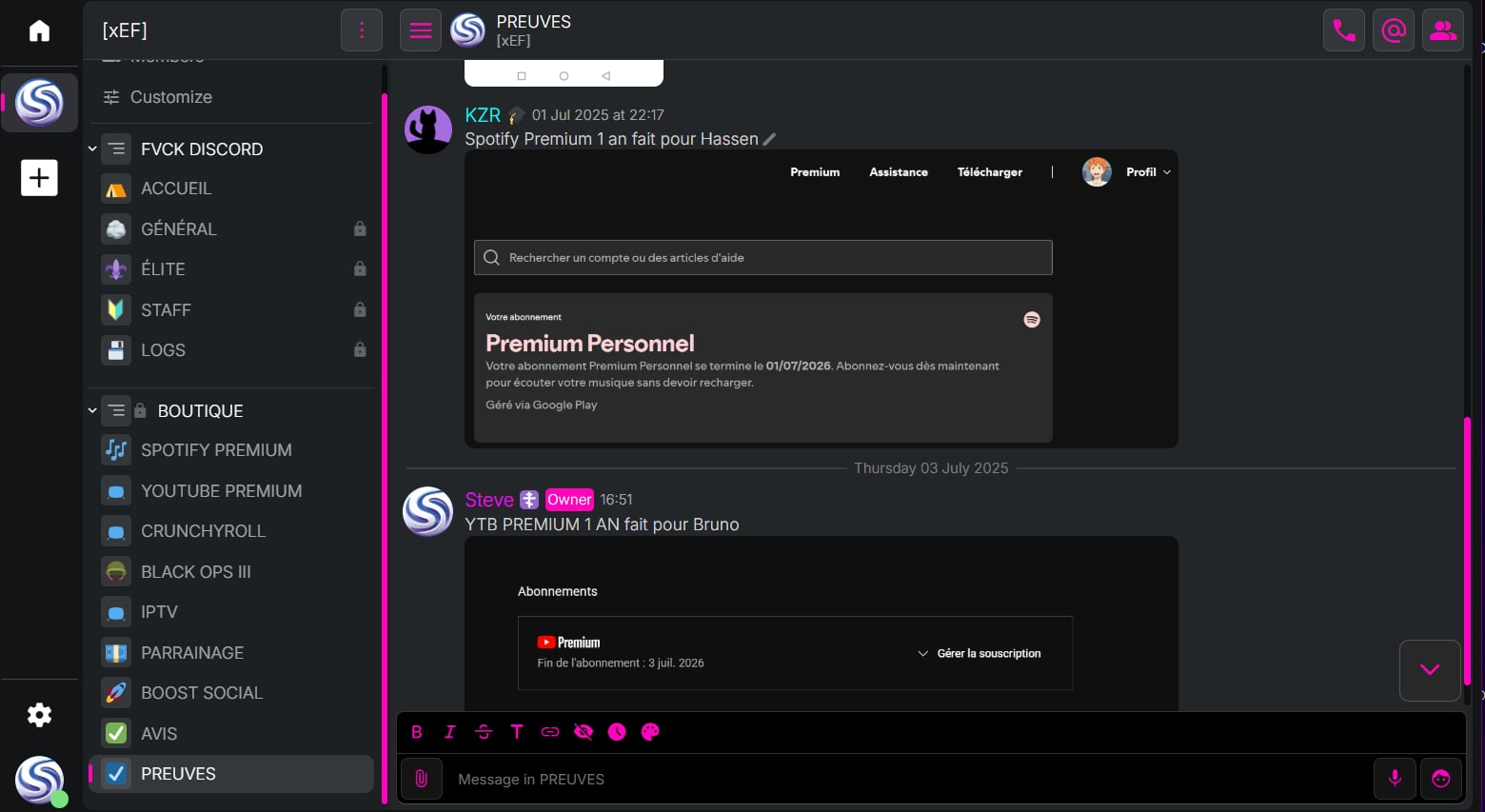Toggle spoiler with crossed-eye icon
The height and width of the screenshot is (812, 1485).
pos(584,732)
